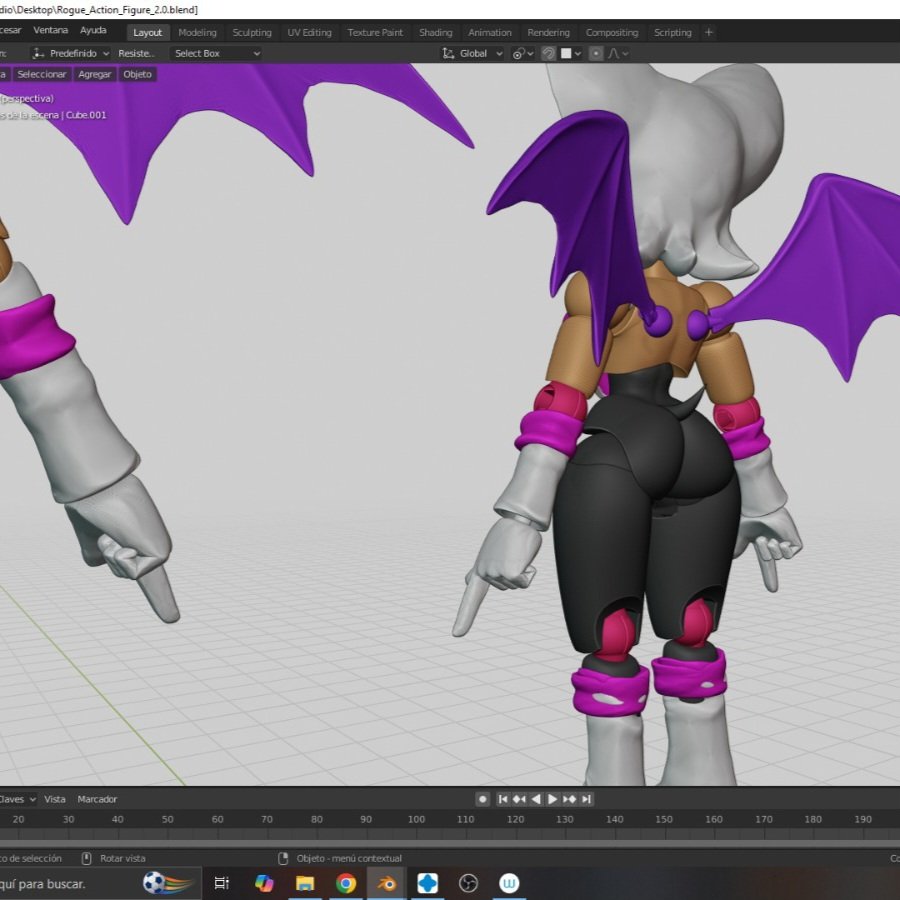Open the Animation workspace tab
Image resolution: width=900 pixels, height=900 pixels.
coord(490,33)
